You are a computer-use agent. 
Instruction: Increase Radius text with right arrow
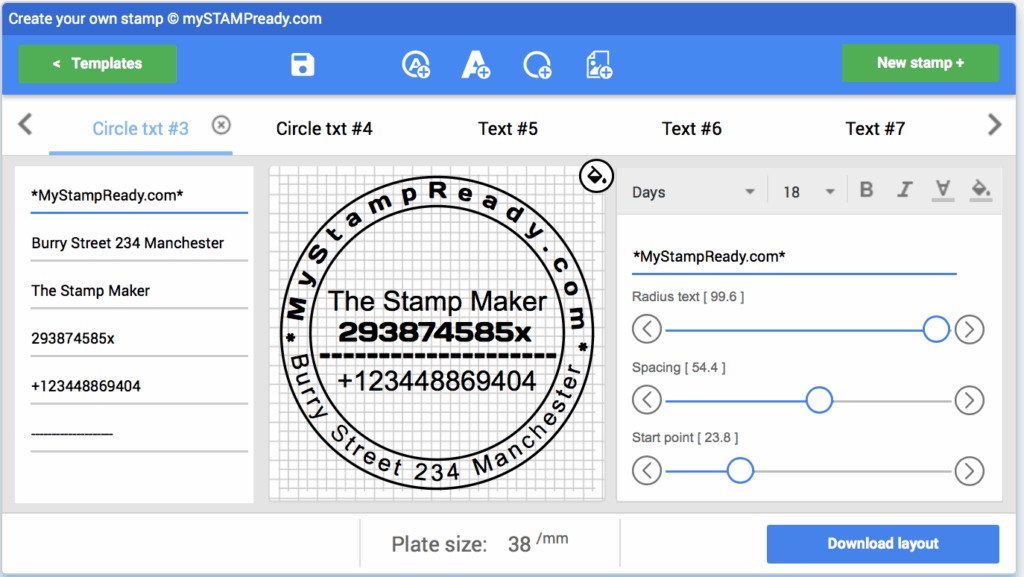click(x=969, y=329)
